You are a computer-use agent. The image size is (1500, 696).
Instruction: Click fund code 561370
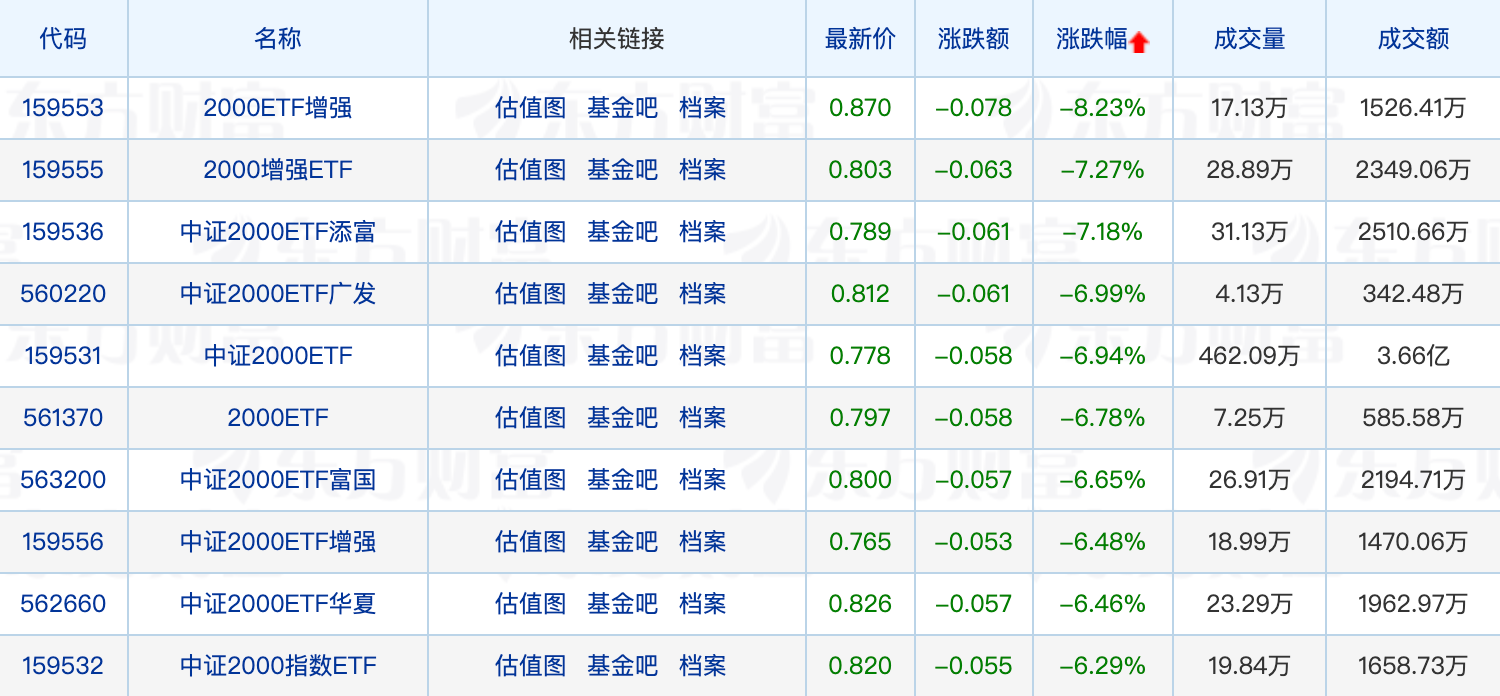63,418
